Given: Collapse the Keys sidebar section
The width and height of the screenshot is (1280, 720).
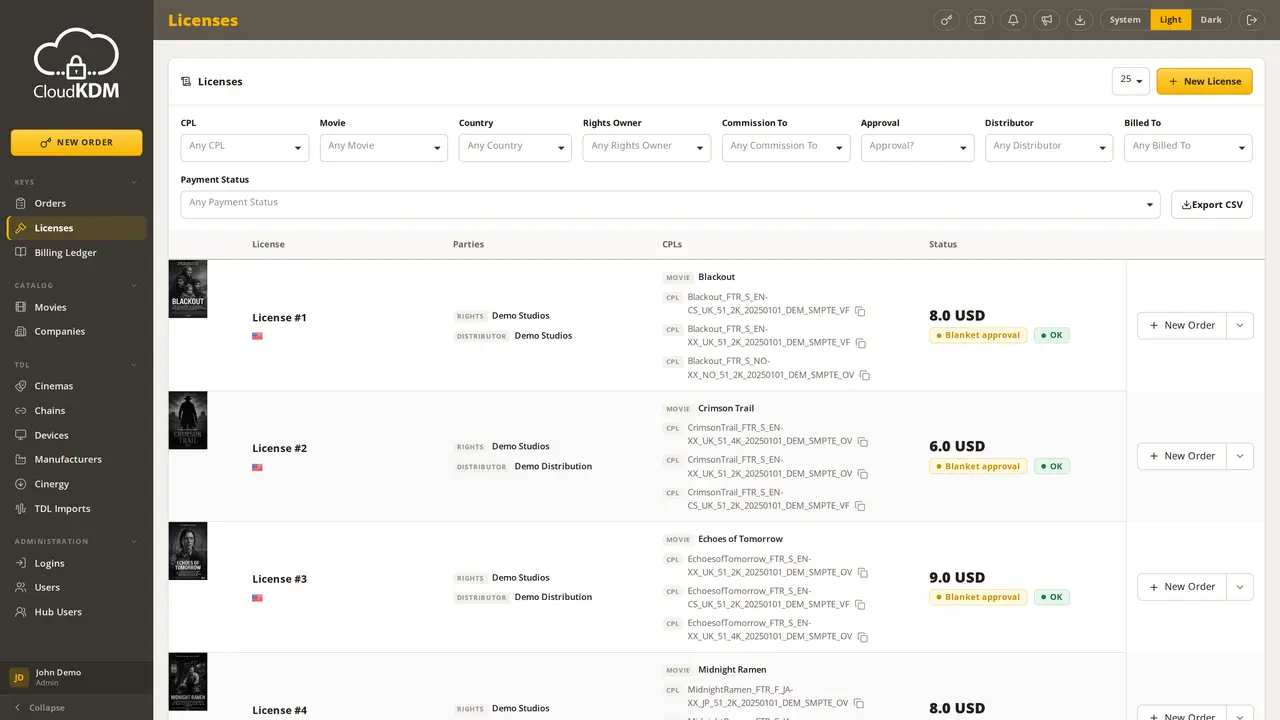Looking at the screenshot, I should (x=76, y=182).
